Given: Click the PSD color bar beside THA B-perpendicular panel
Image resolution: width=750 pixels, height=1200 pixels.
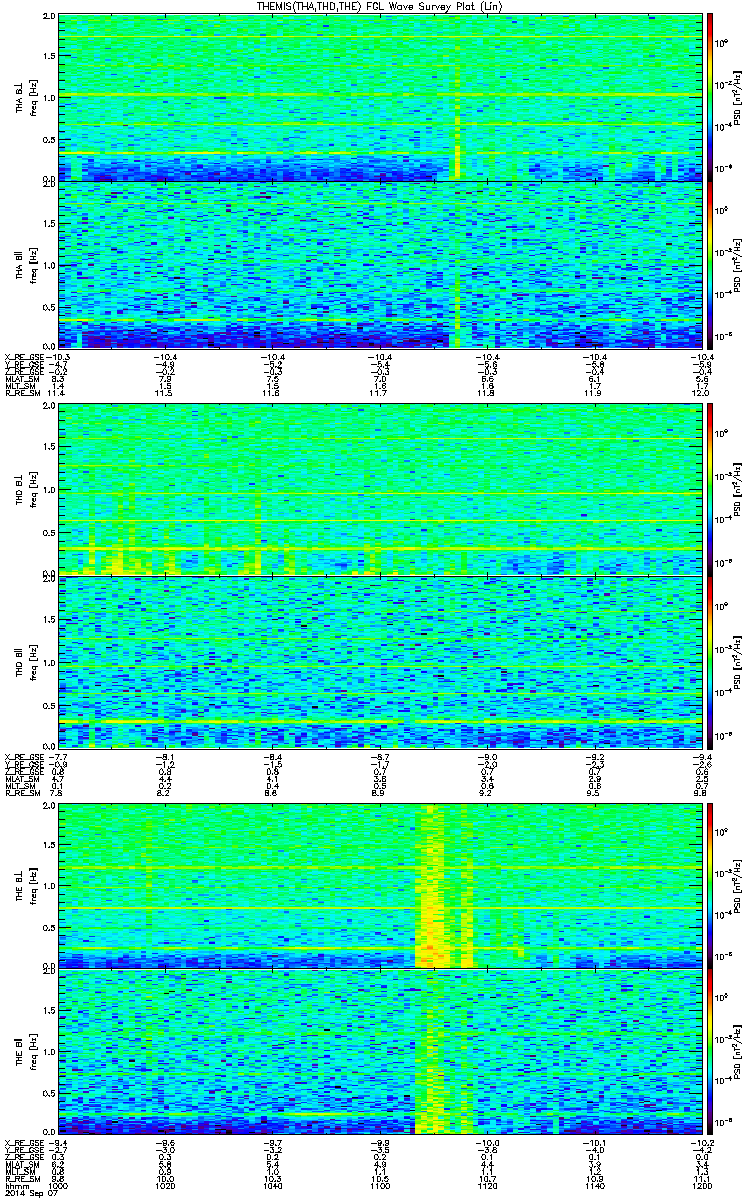Looking at the screenshot, I should click(x=711, y=97).
